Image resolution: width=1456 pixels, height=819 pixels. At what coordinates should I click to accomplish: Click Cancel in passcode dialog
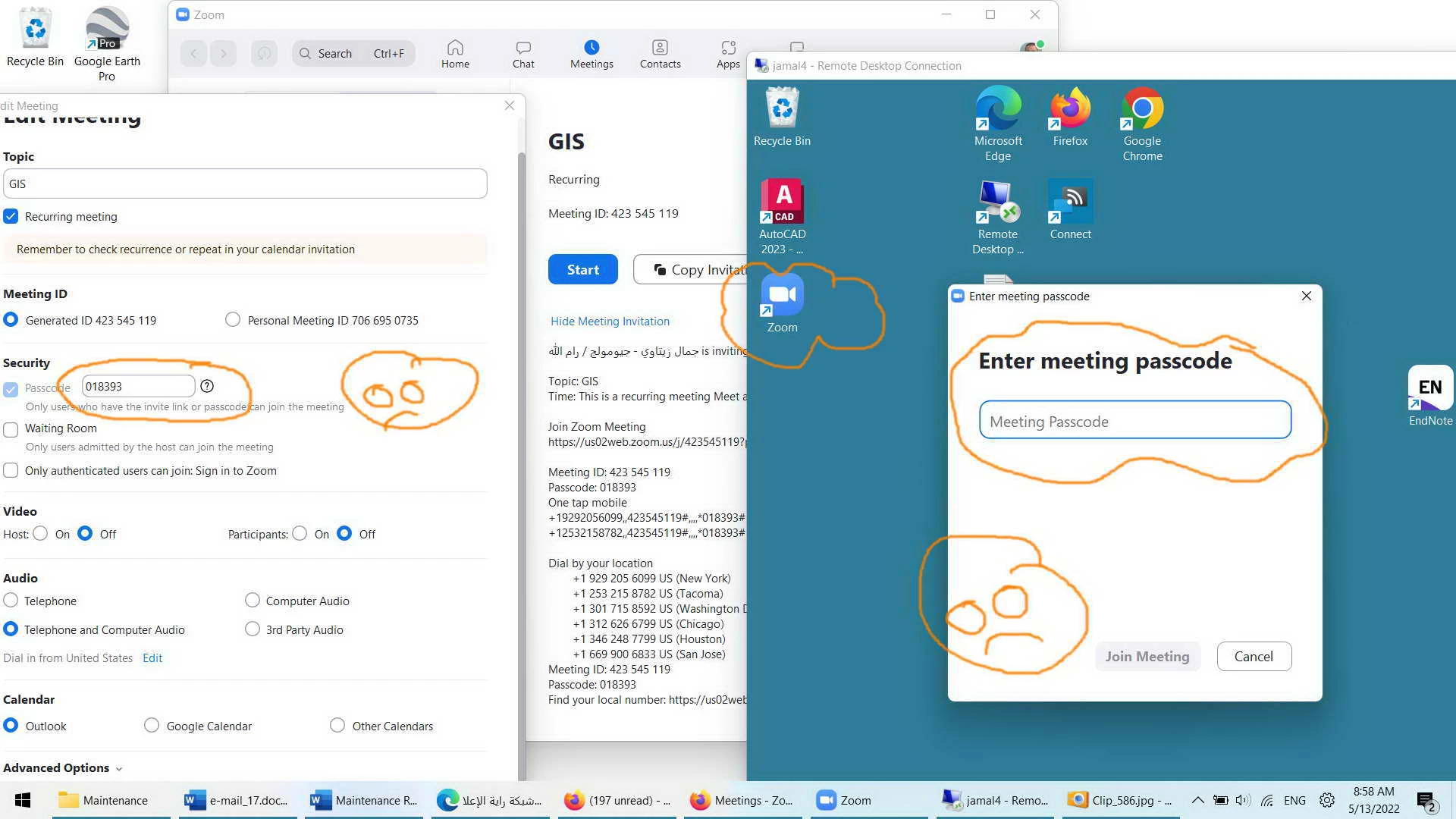point(1254,657)
